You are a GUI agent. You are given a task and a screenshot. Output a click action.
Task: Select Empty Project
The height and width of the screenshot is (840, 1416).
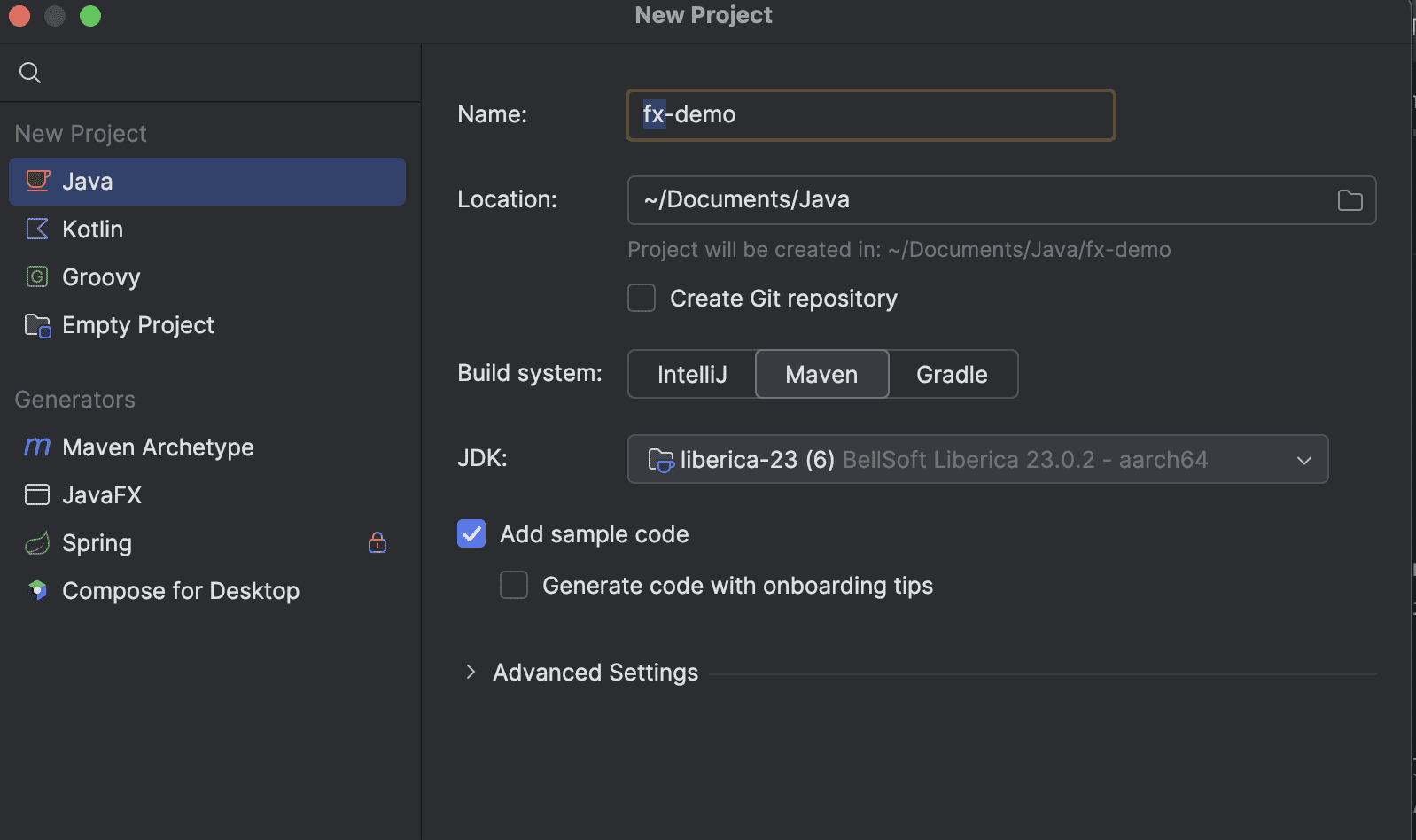coord(207,325)
